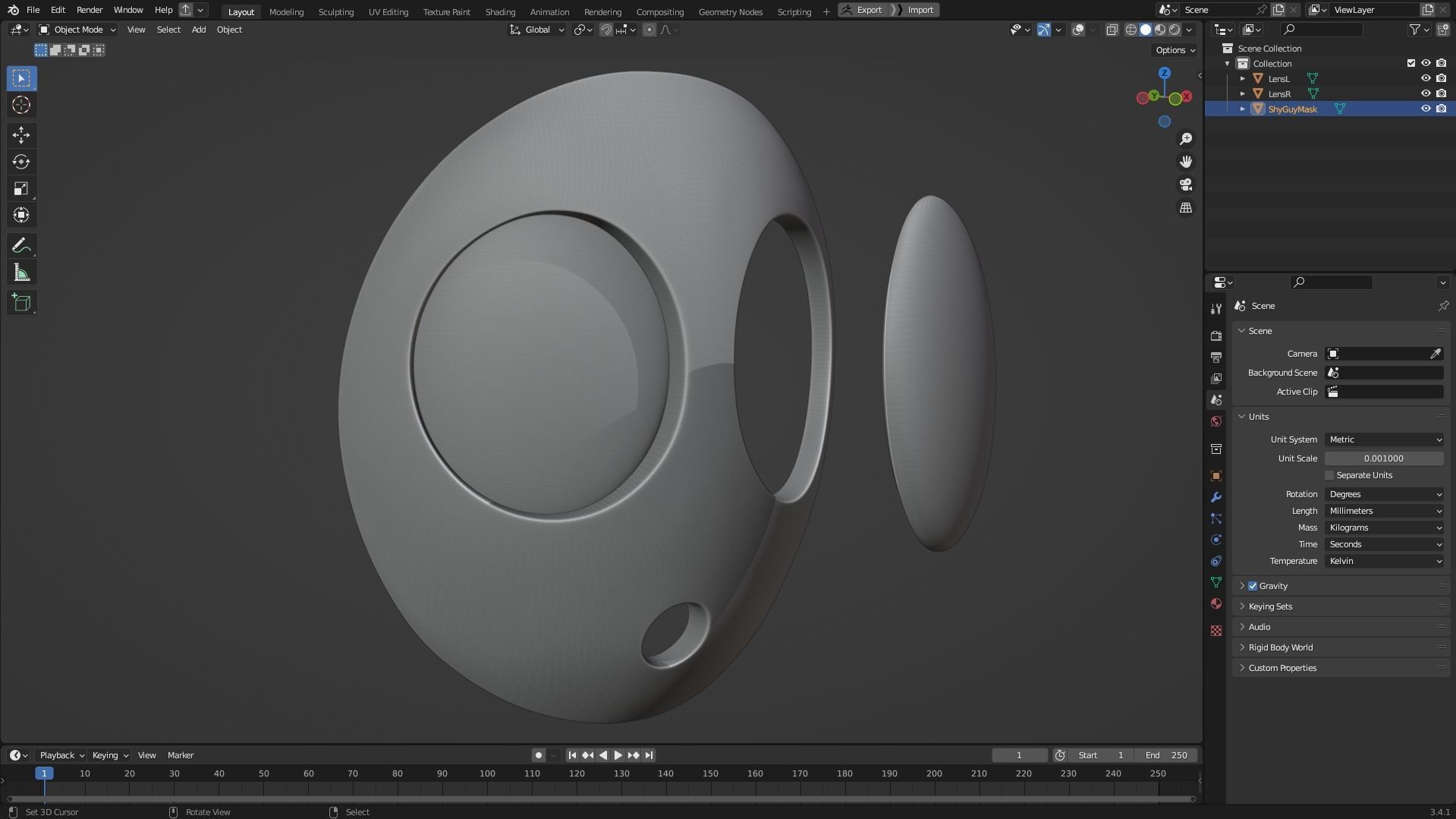Screen dimensions: 1456x819
Task: Select the Scale tool
Action: point(21,188)
